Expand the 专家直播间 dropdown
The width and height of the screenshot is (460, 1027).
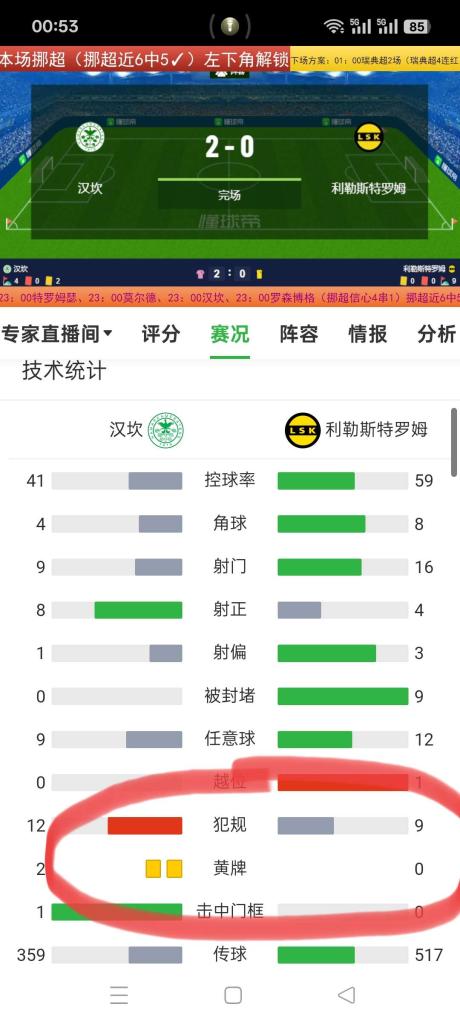tap(57, 334)
